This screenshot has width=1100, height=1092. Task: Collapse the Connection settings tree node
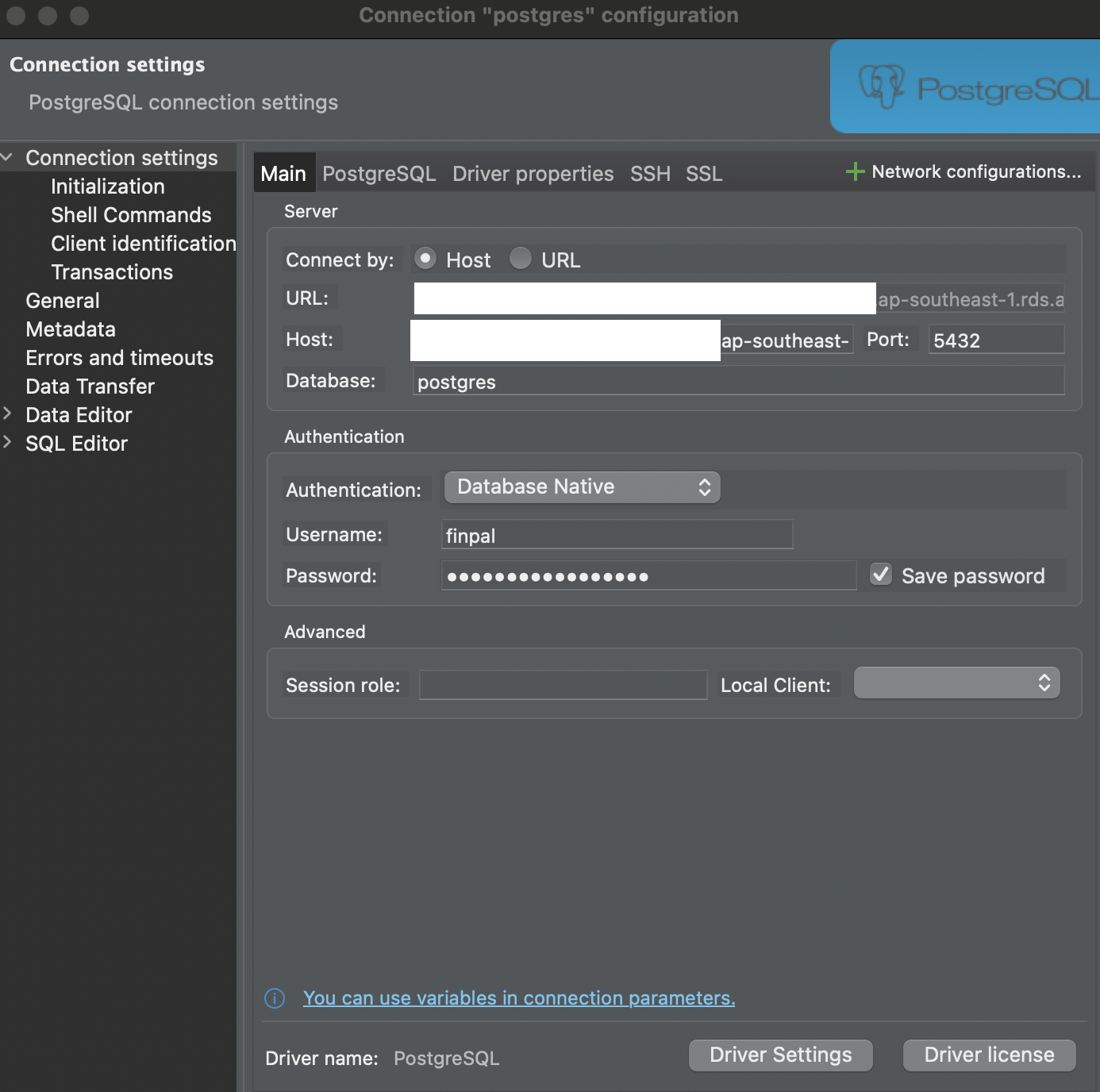(8, 158)
